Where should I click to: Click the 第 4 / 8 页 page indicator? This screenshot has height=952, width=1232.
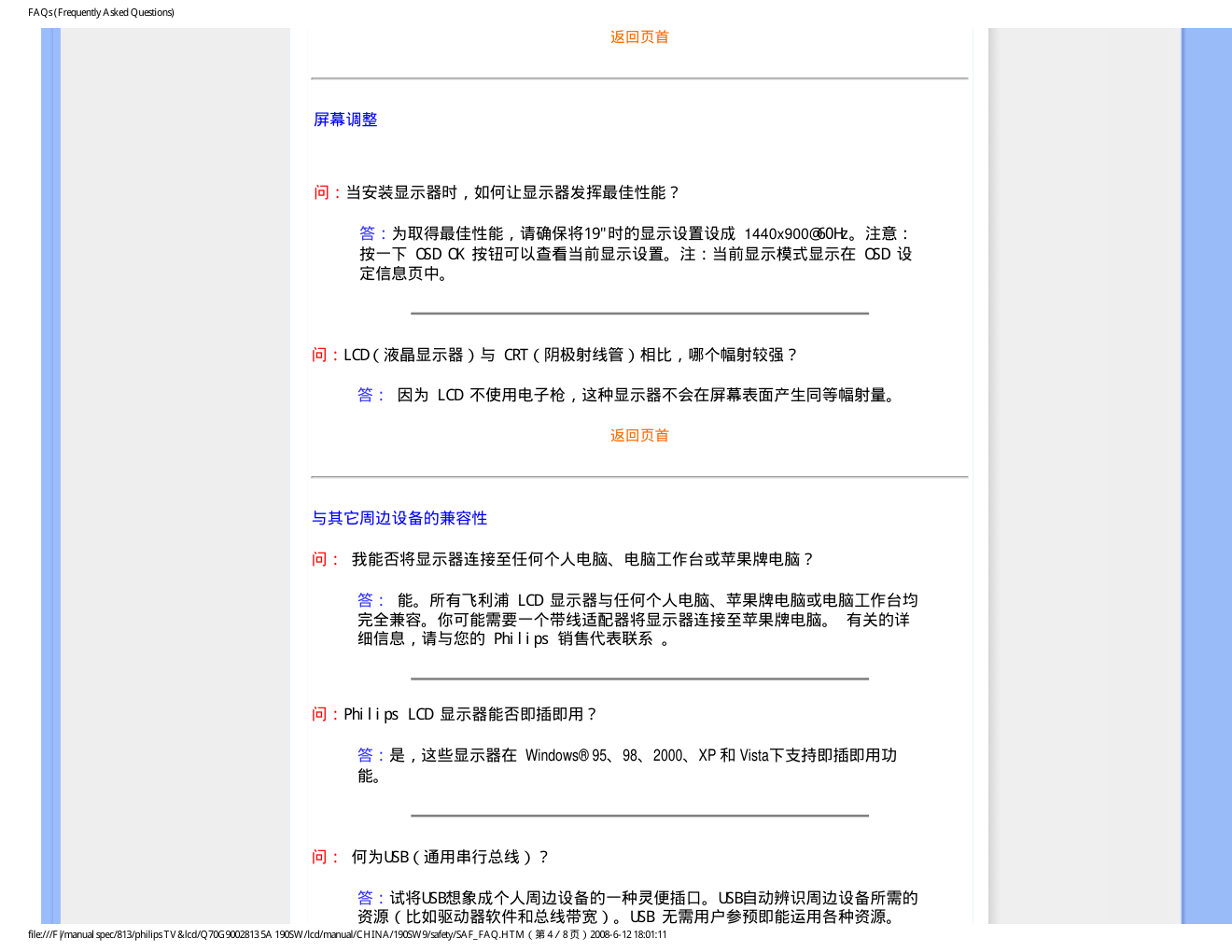point(557,934)
